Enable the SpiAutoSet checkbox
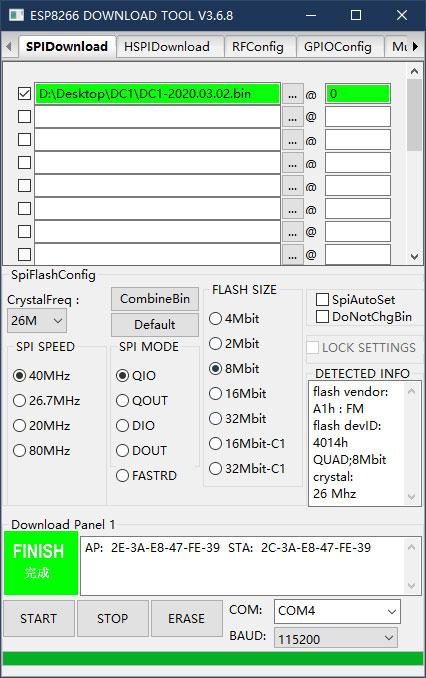426x678 pixels. (x=322, y=300)
